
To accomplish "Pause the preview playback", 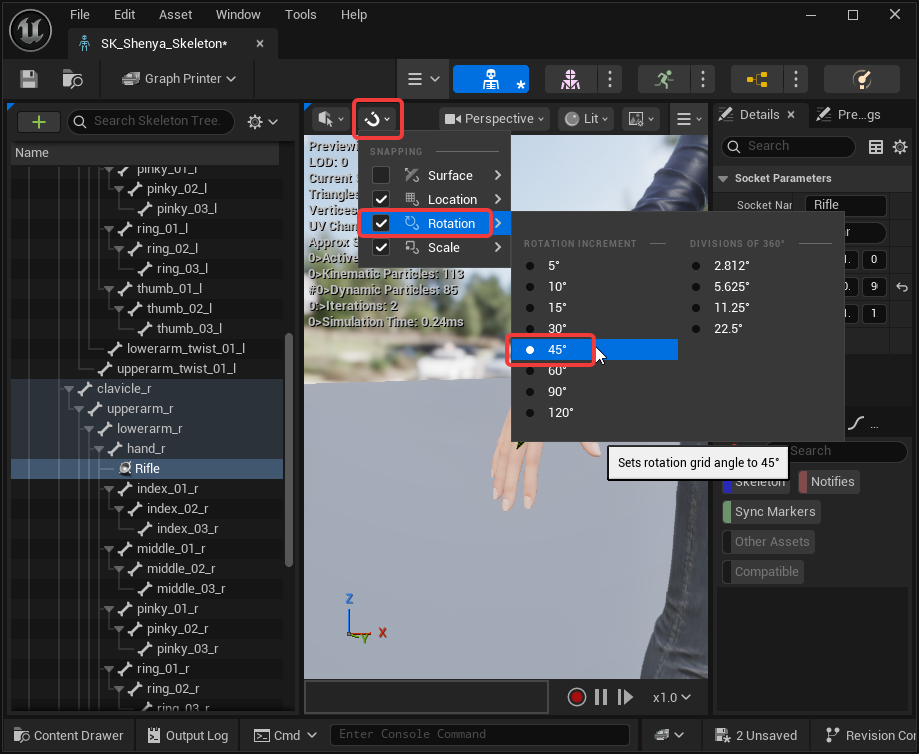I will coord(601,697).
